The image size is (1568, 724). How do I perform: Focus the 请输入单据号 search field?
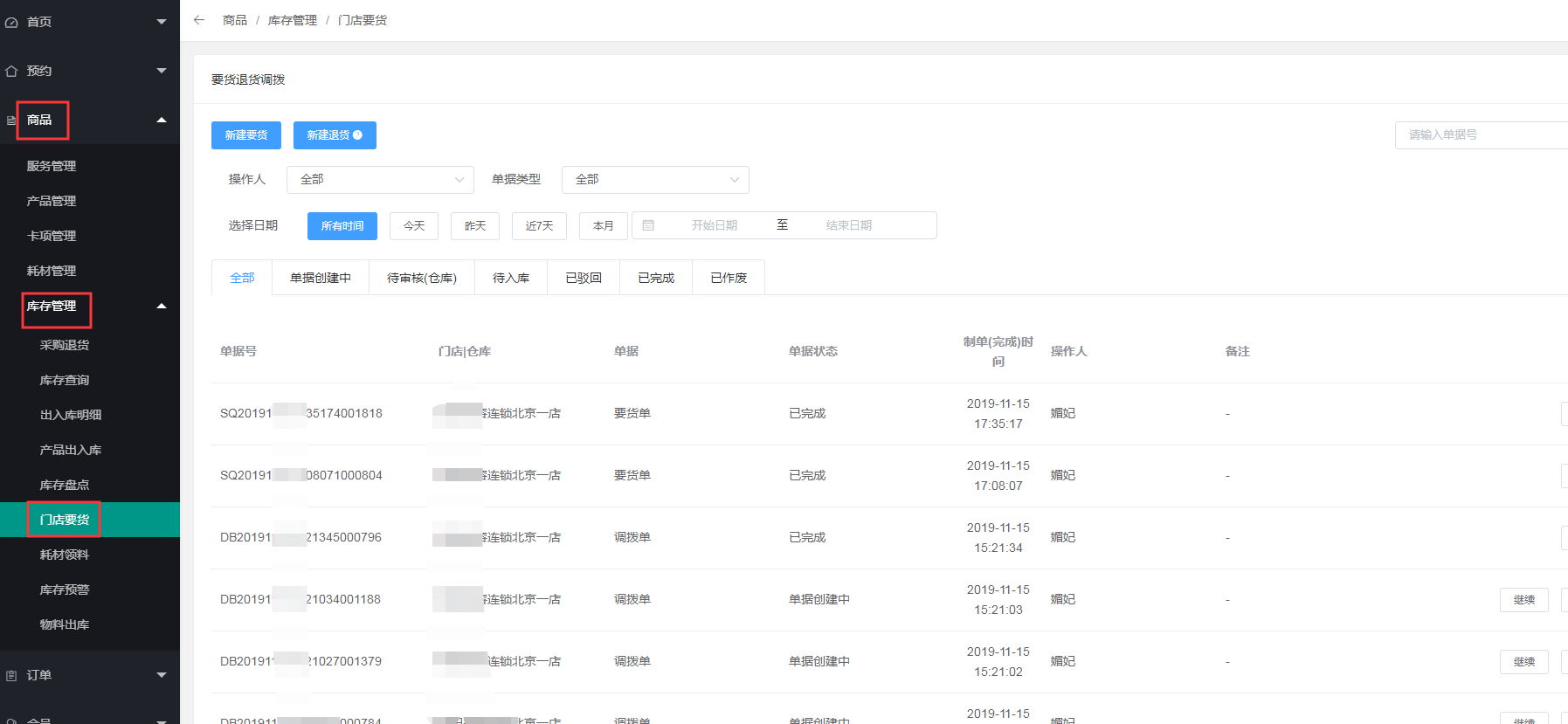click(1481, 135)
